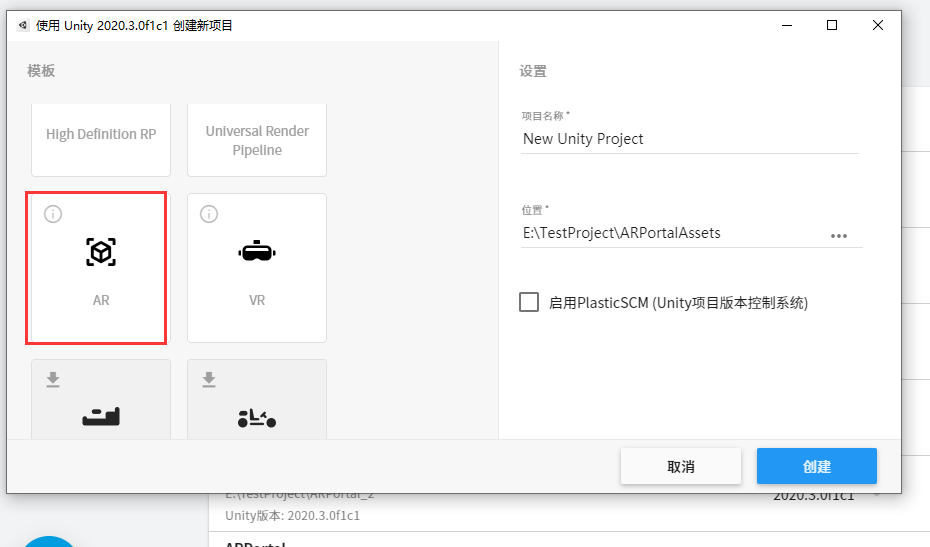Close the create project dialog
This screenshot has width=930, height=547.
(878, 26)
